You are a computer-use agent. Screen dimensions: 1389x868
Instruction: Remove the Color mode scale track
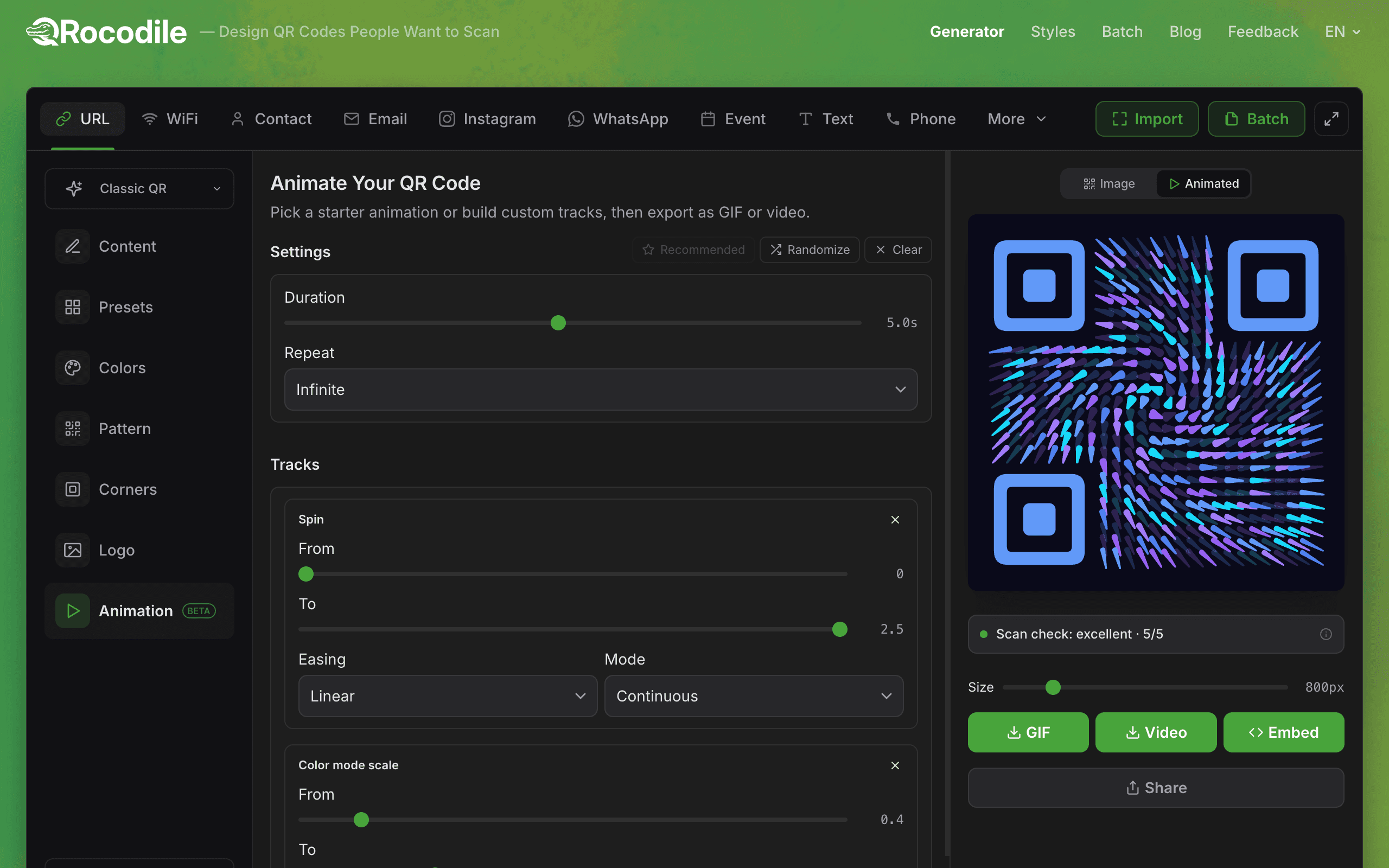[895, 765]
